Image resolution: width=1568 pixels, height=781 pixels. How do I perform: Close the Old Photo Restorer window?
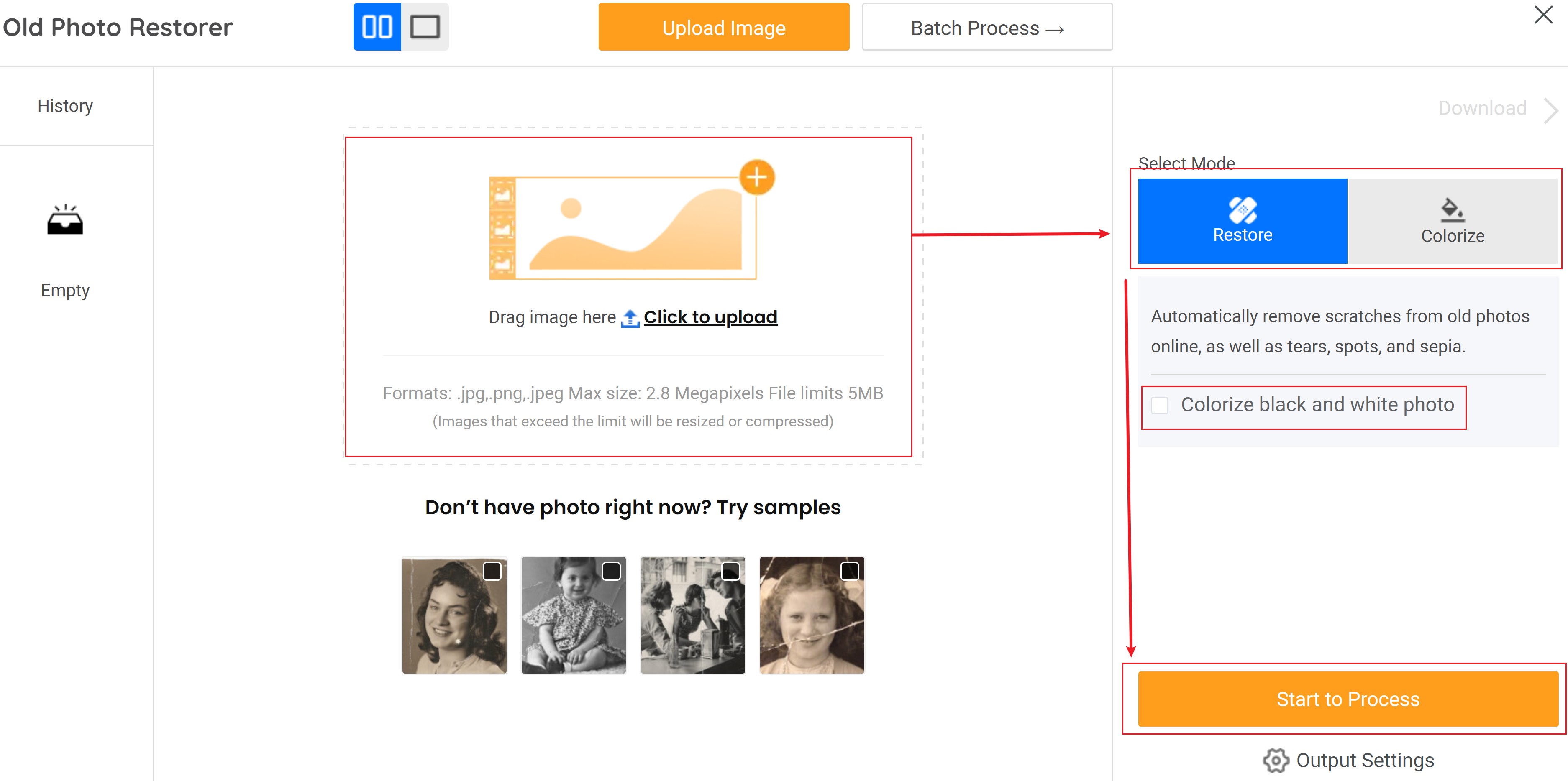(1544, 15)
